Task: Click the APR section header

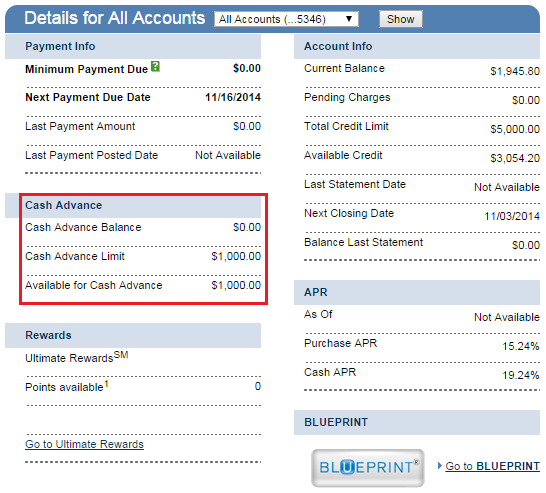Action: click(417, 292)
